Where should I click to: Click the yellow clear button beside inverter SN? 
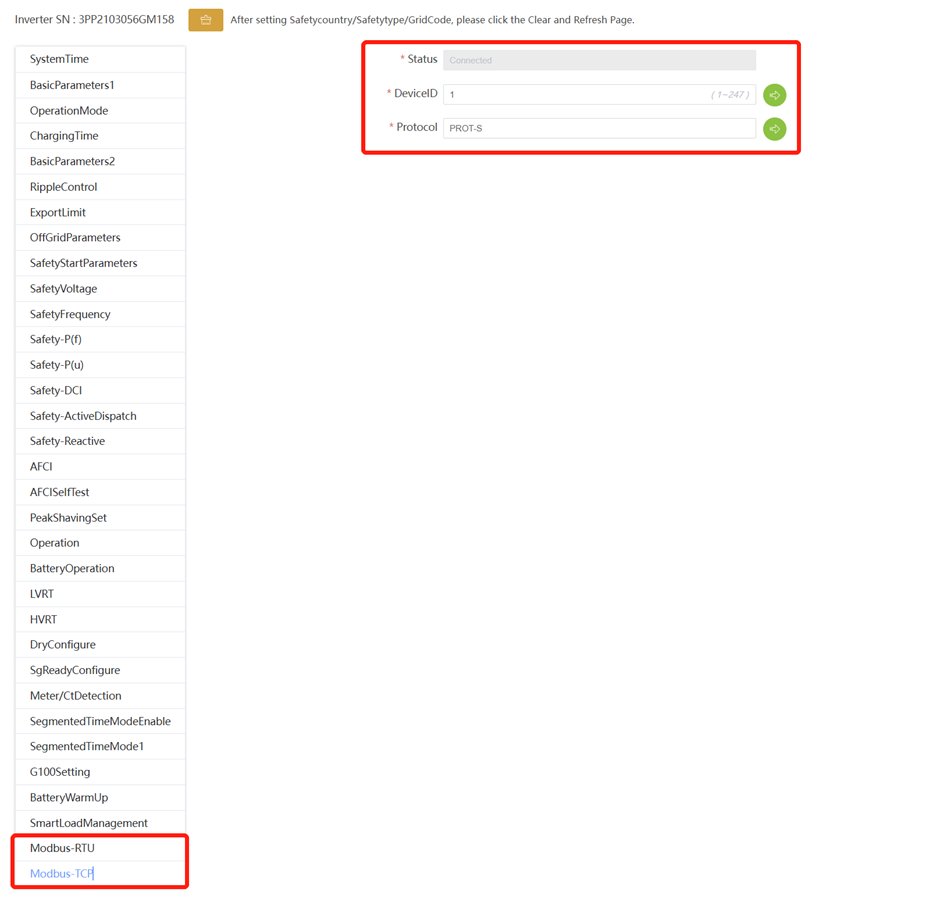click(x=205, y=20)
